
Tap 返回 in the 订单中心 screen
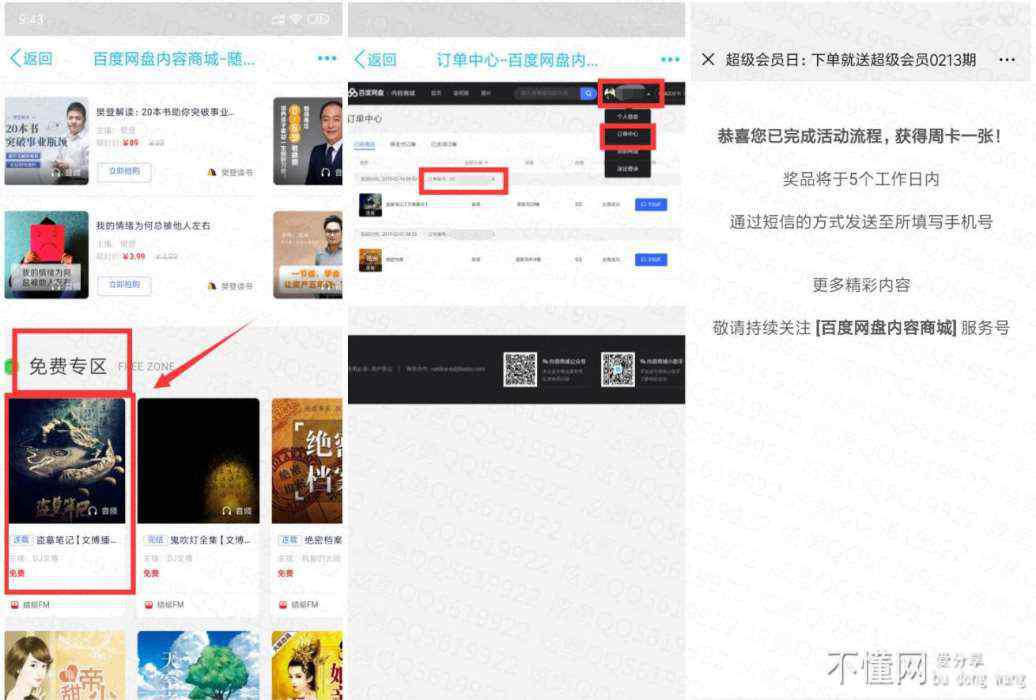tap(375, 59)
